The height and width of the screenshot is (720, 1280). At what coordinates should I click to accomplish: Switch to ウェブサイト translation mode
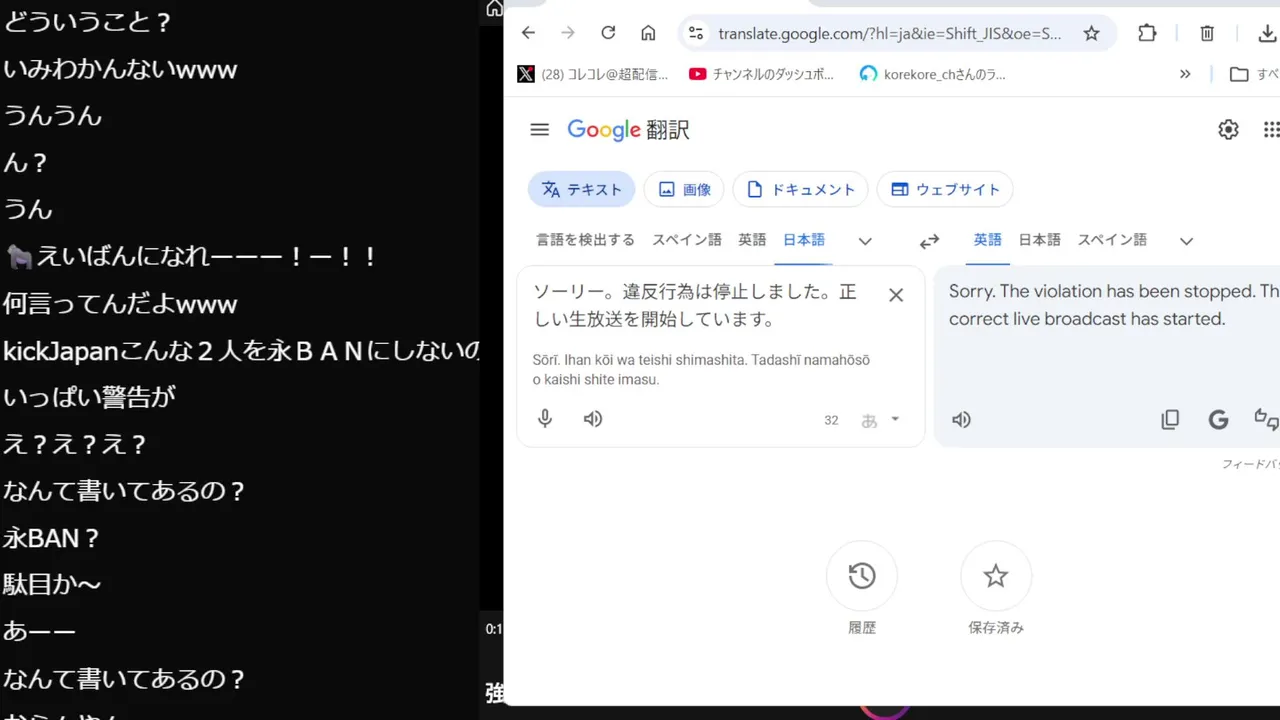click(945, 189)
